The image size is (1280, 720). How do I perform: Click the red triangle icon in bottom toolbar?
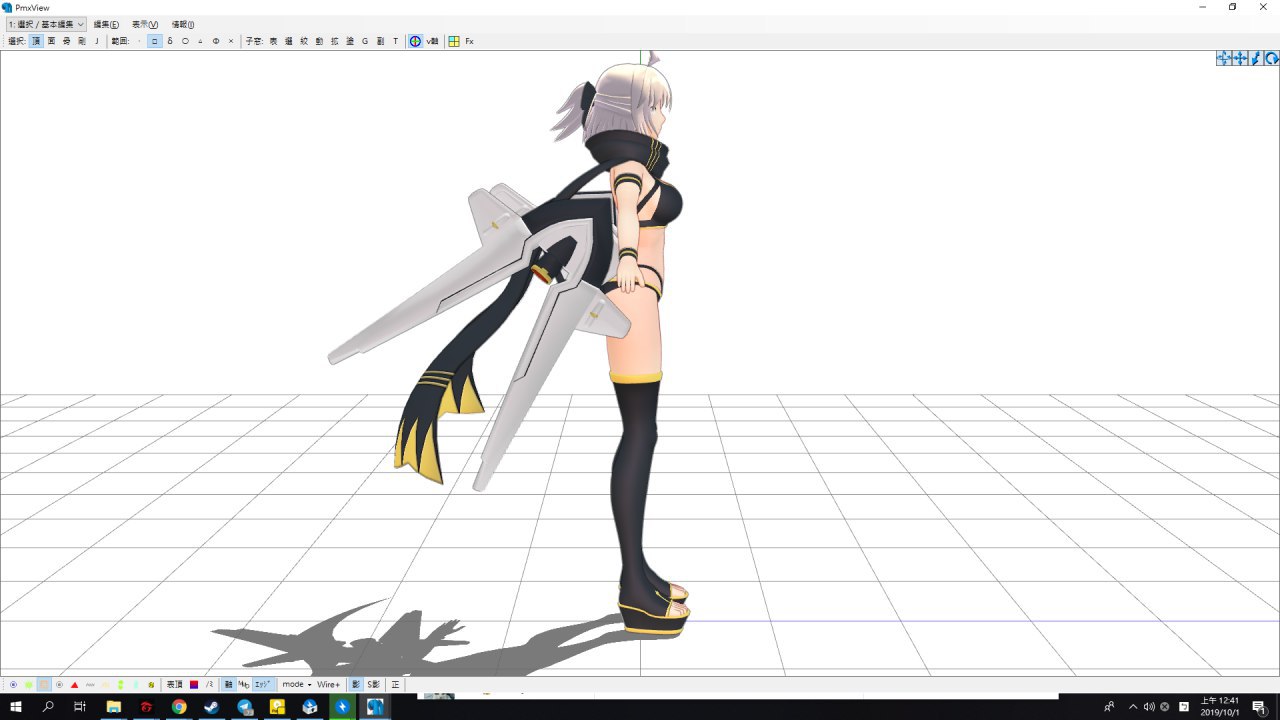click(x=75, y=685)
